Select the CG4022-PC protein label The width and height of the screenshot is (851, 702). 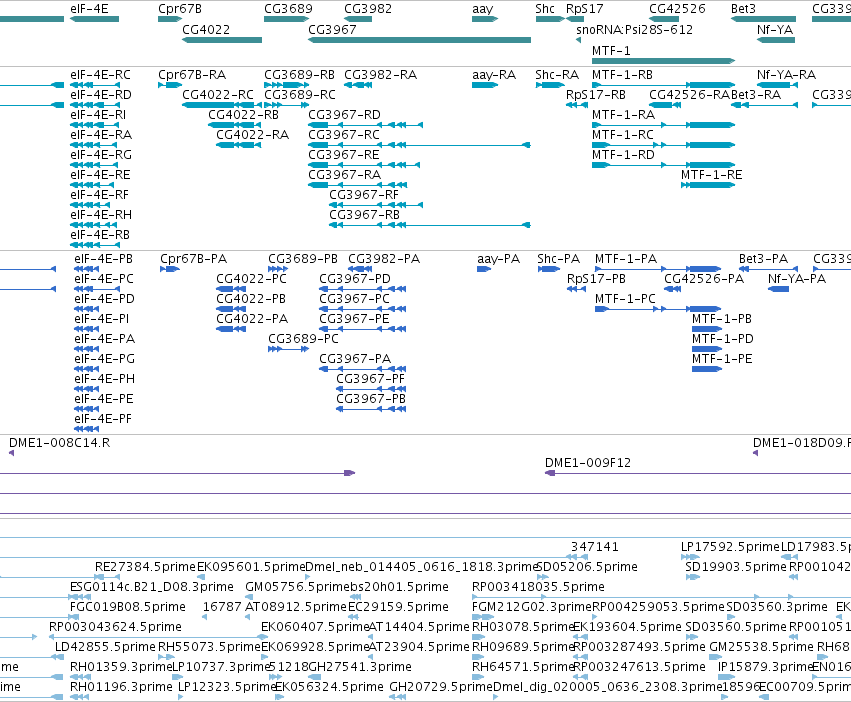[251, 279]
